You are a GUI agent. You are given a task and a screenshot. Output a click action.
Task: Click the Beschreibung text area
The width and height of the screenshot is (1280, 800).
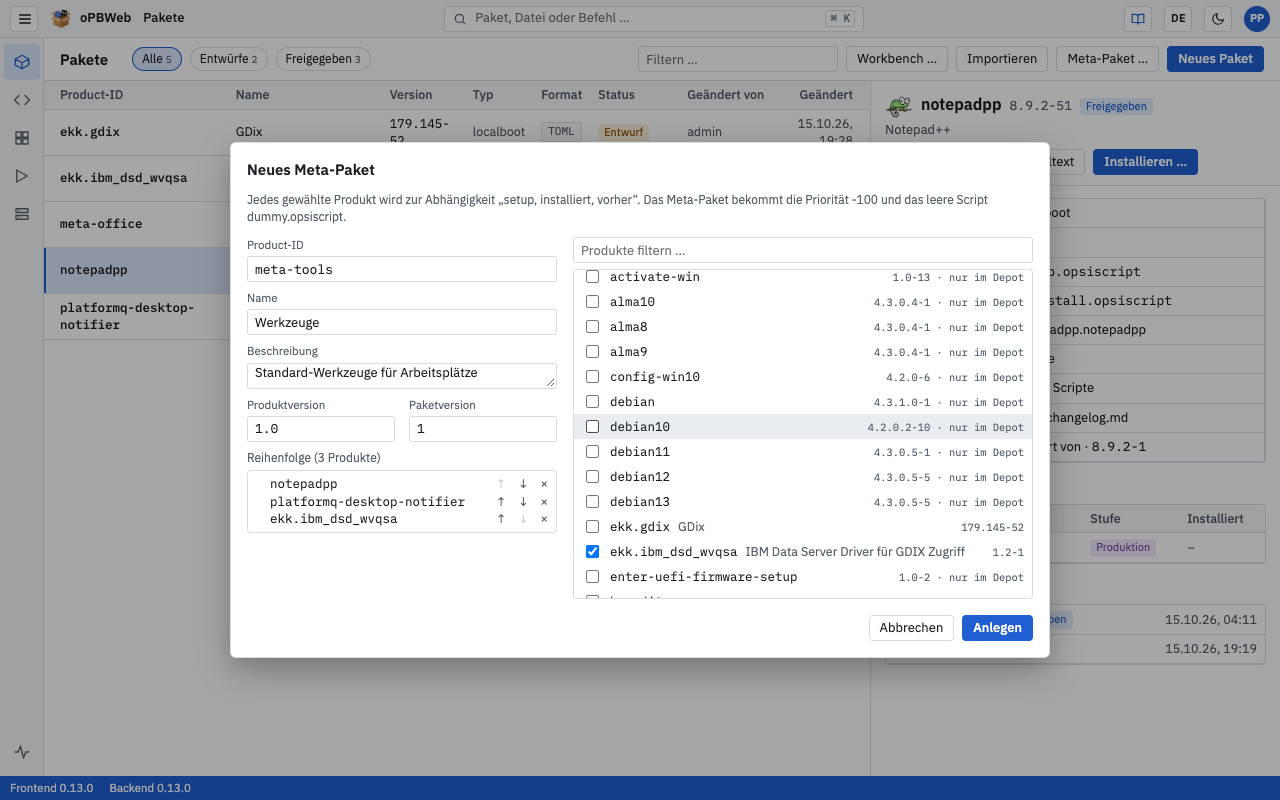tap(402, 375)
